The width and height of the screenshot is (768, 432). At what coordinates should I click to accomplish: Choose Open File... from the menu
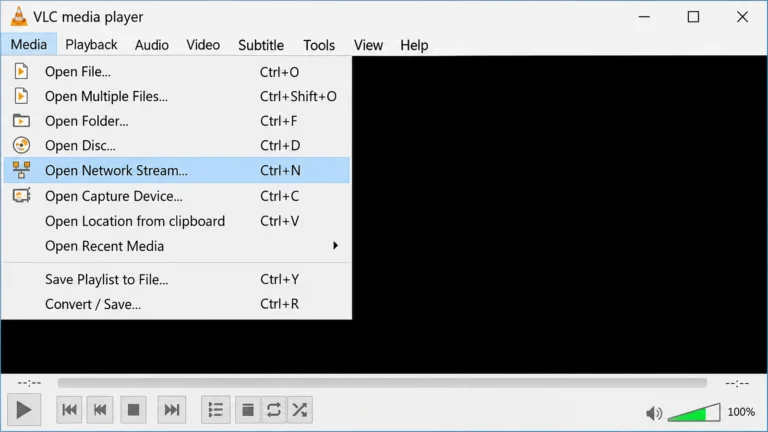[177, 72]
